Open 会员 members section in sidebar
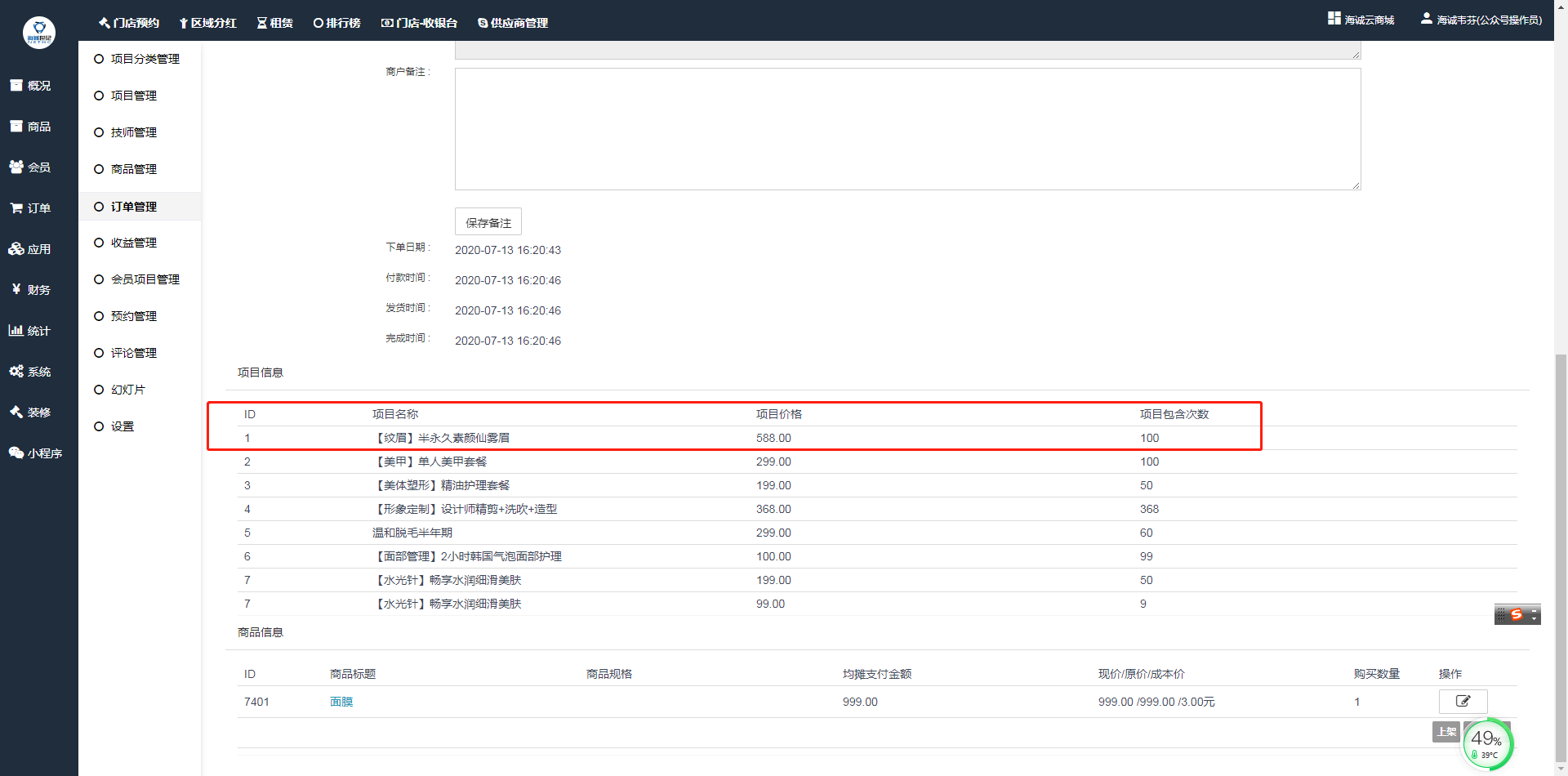 [x=30, y=167]
